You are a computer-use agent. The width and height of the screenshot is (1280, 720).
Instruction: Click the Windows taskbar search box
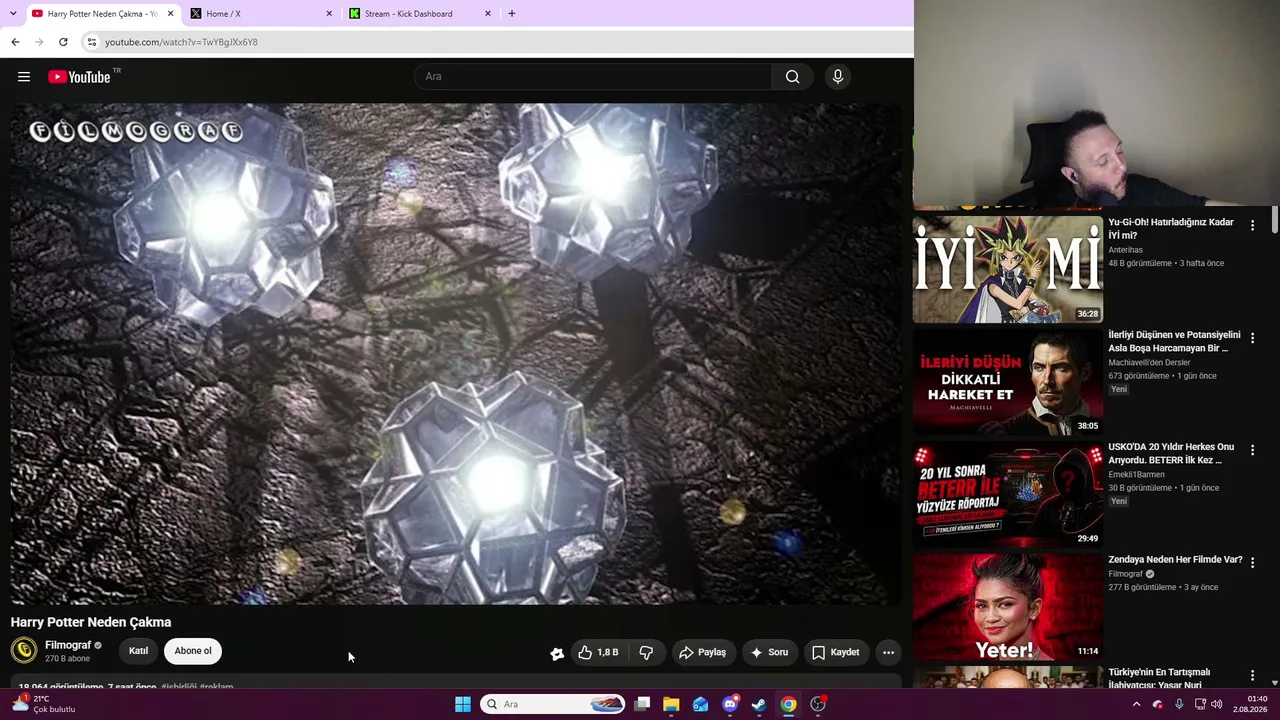(x=553, y=704)
